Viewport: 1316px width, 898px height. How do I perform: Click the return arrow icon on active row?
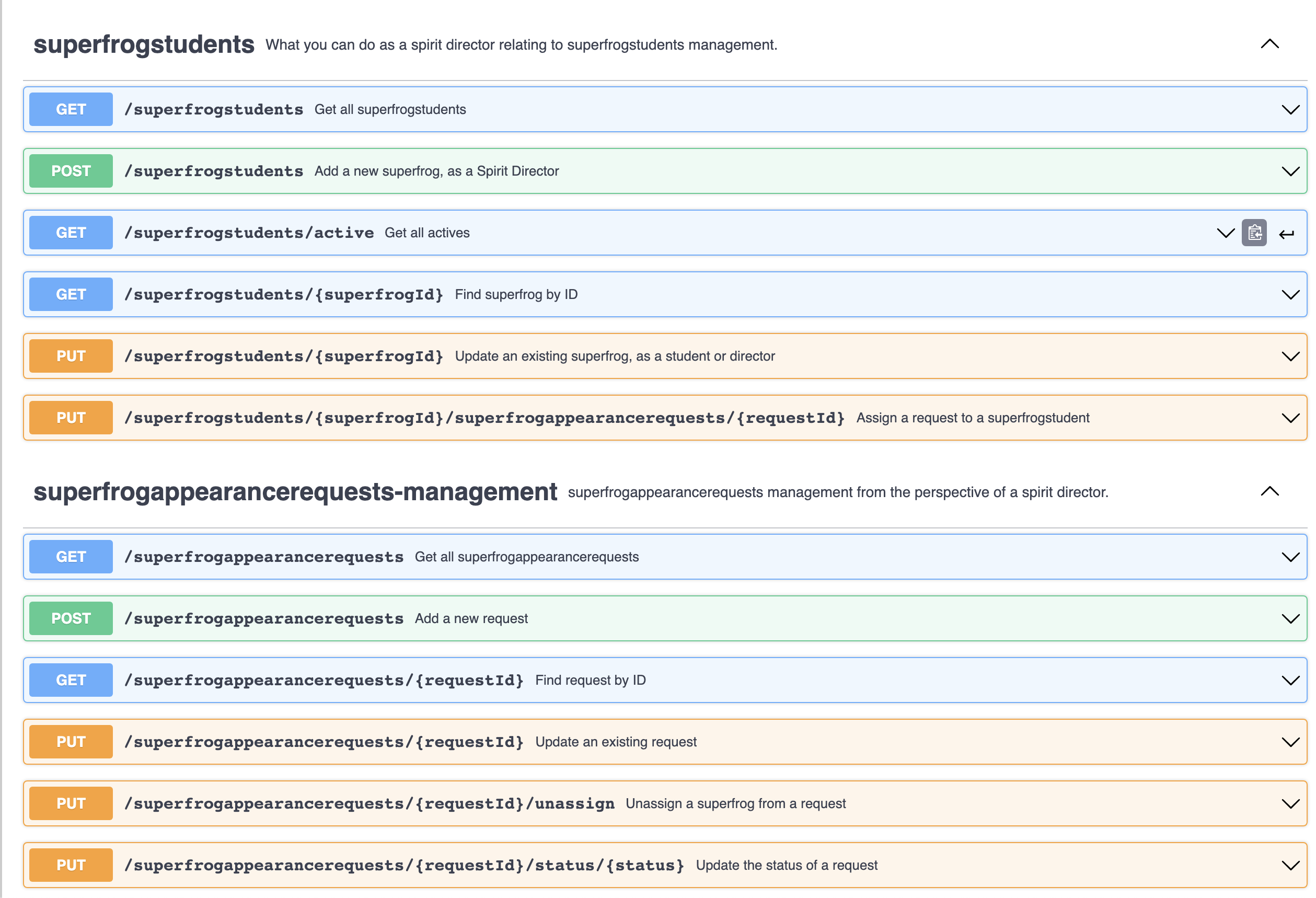coord(1286,234)
